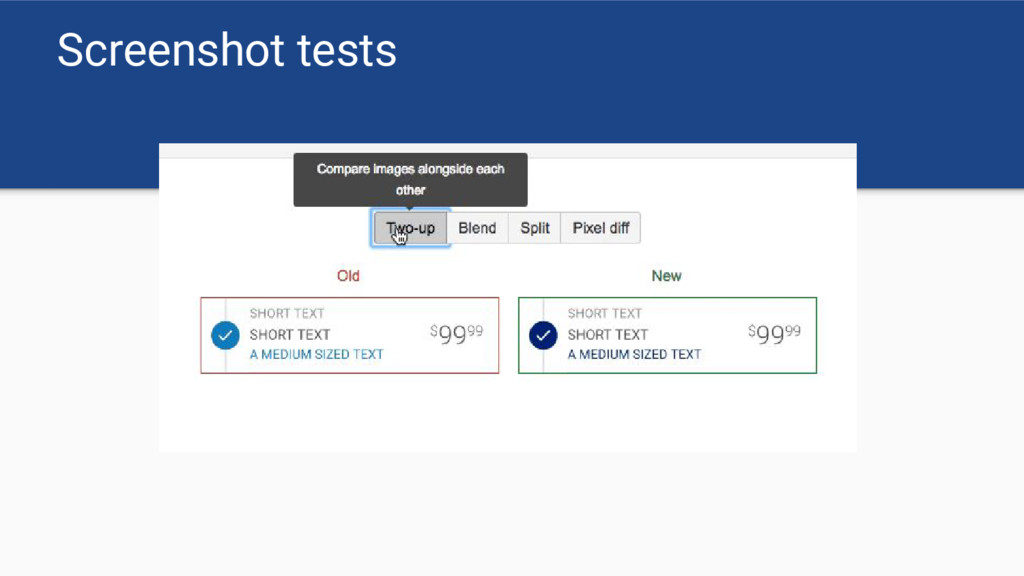Click the dark navy checkmark in New card

point(543,335)
